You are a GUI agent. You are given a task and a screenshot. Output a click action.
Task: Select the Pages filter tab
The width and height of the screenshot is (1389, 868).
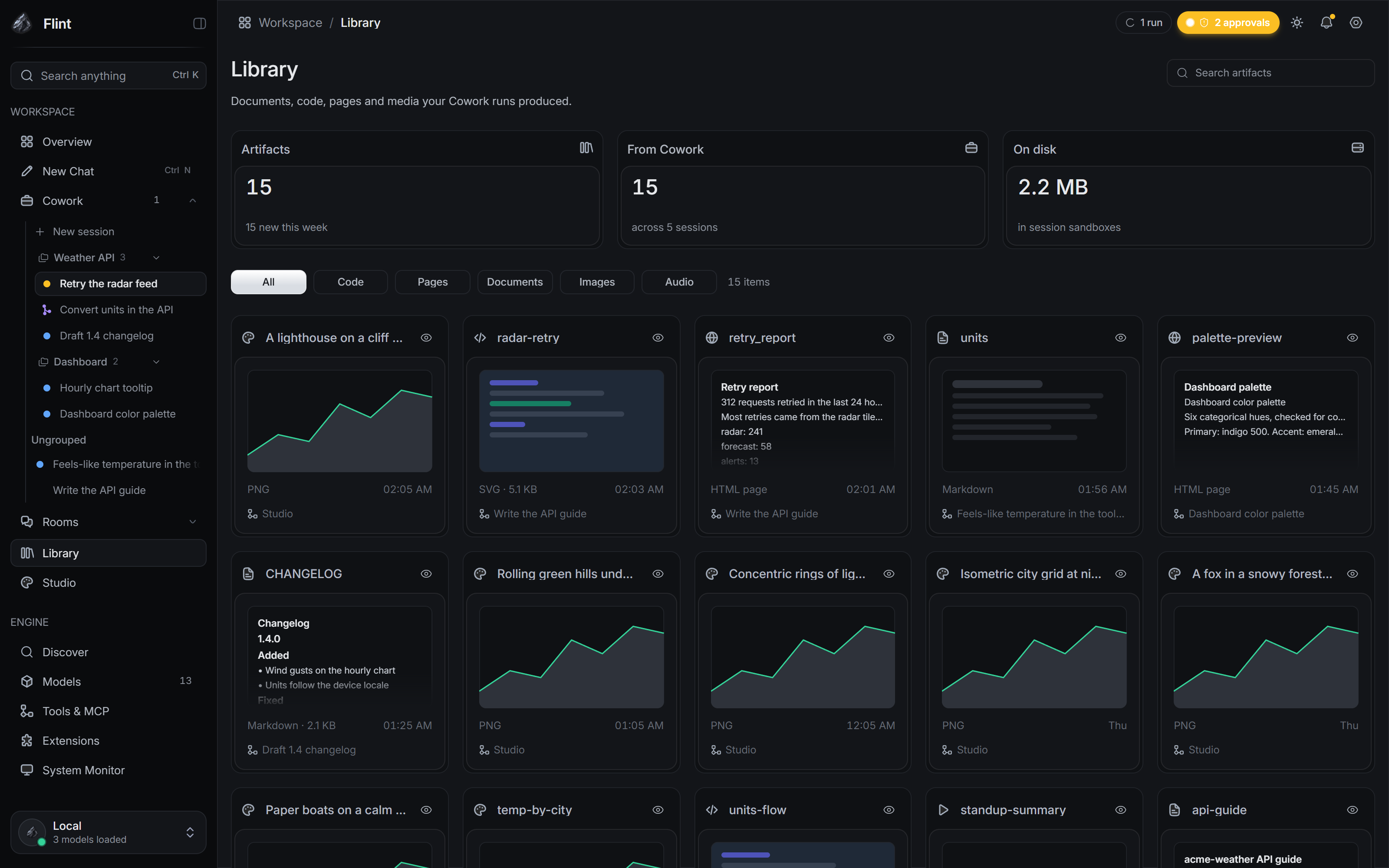coord(433,283)
